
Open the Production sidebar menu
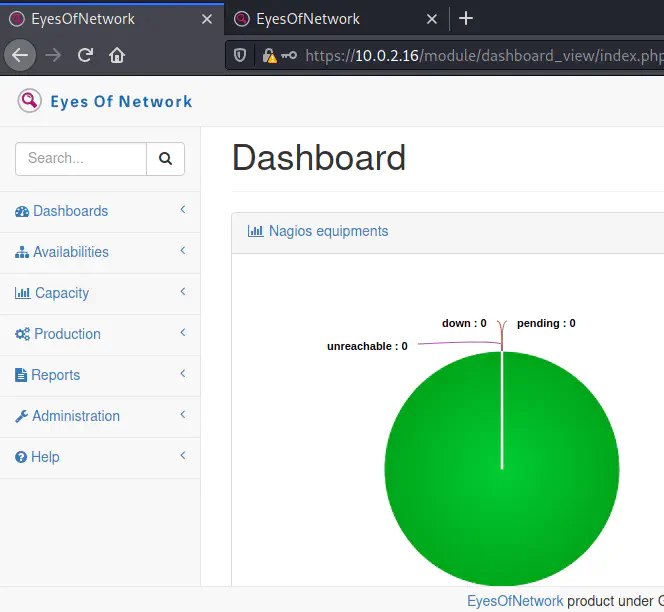67,334
